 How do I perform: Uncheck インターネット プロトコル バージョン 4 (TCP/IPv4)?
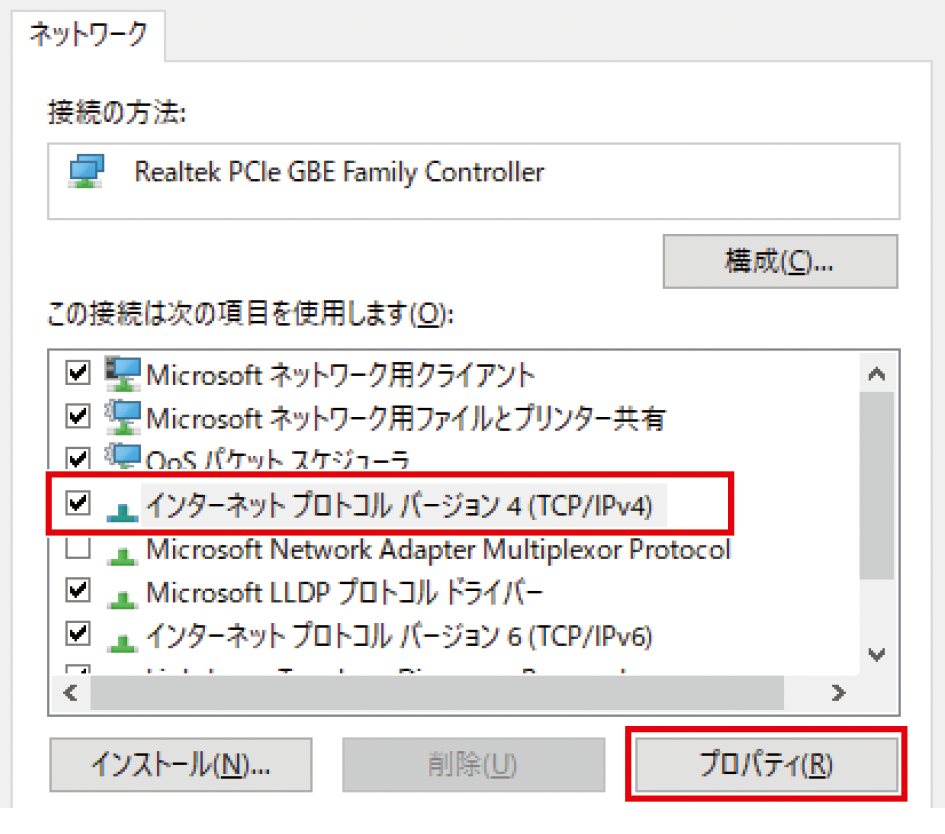pos(77,504)
